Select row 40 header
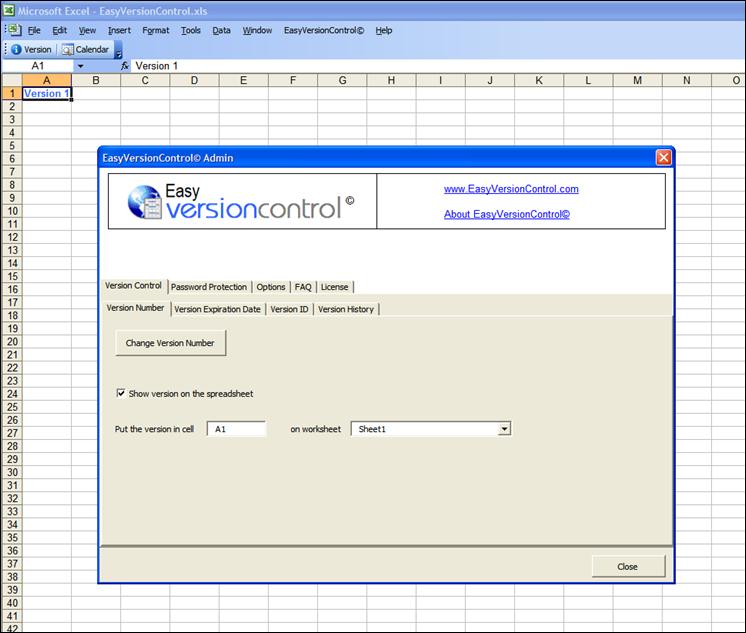This screenshot has width=746, height=633. click(x=12, y=603)
